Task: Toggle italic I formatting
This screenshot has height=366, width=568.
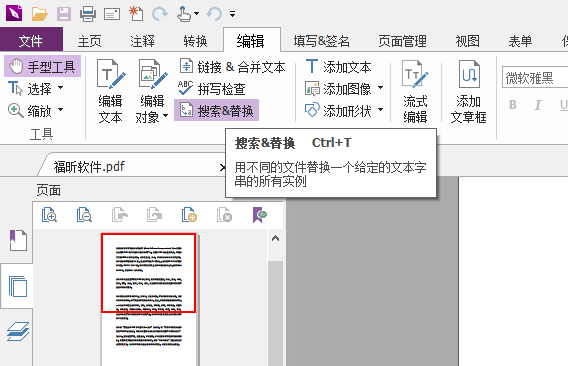Action: (x=538, y=105)
